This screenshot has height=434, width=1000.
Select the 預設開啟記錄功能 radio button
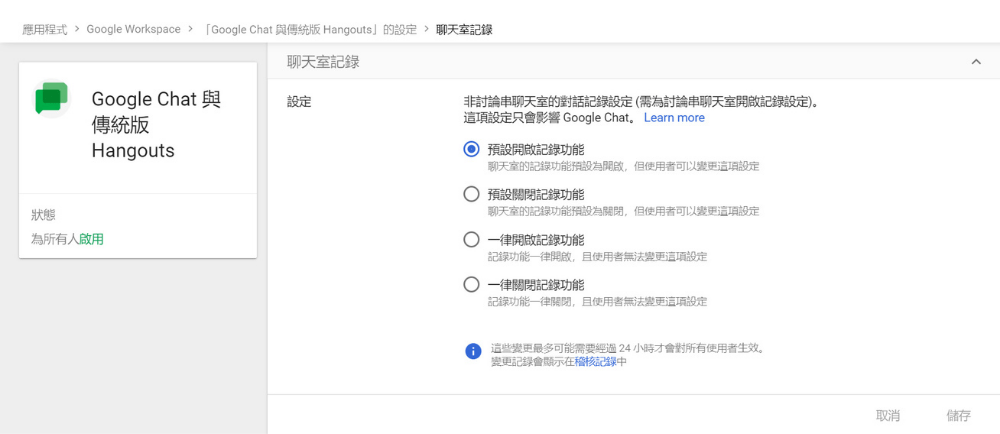tap(471, 150)
